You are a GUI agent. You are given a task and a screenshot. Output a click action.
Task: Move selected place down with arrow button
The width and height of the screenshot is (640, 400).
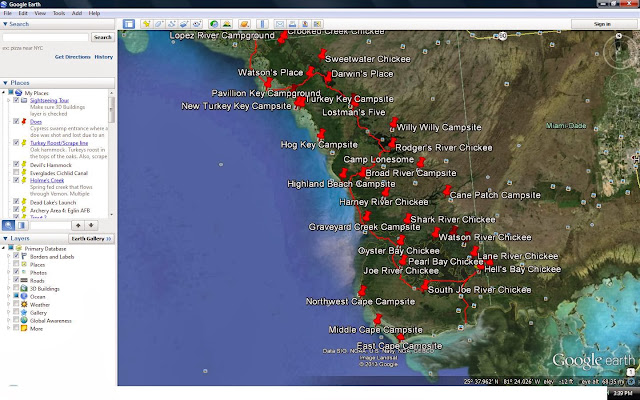pos(91,225)
